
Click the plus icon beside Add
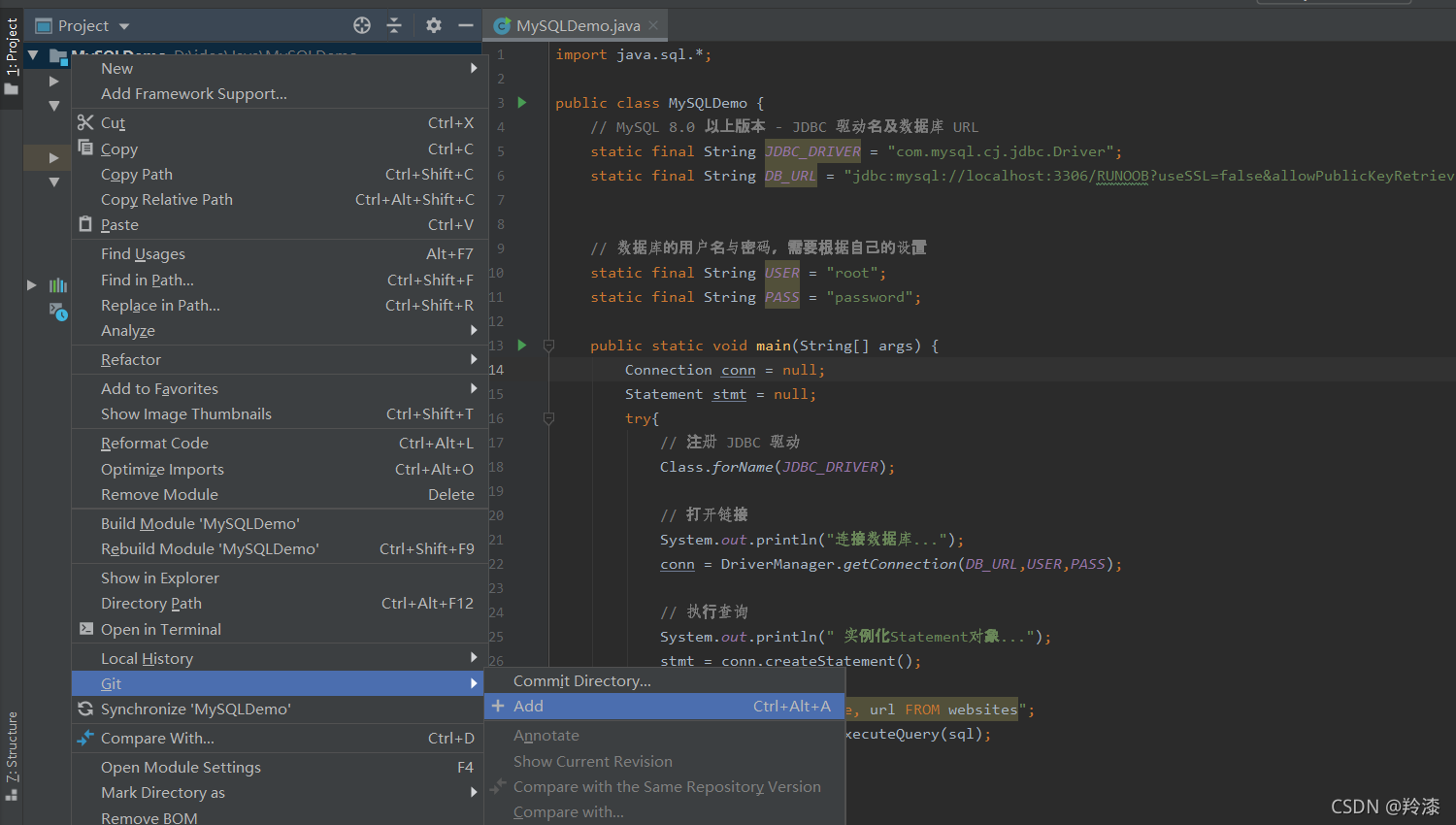click(x=498, y=706)
